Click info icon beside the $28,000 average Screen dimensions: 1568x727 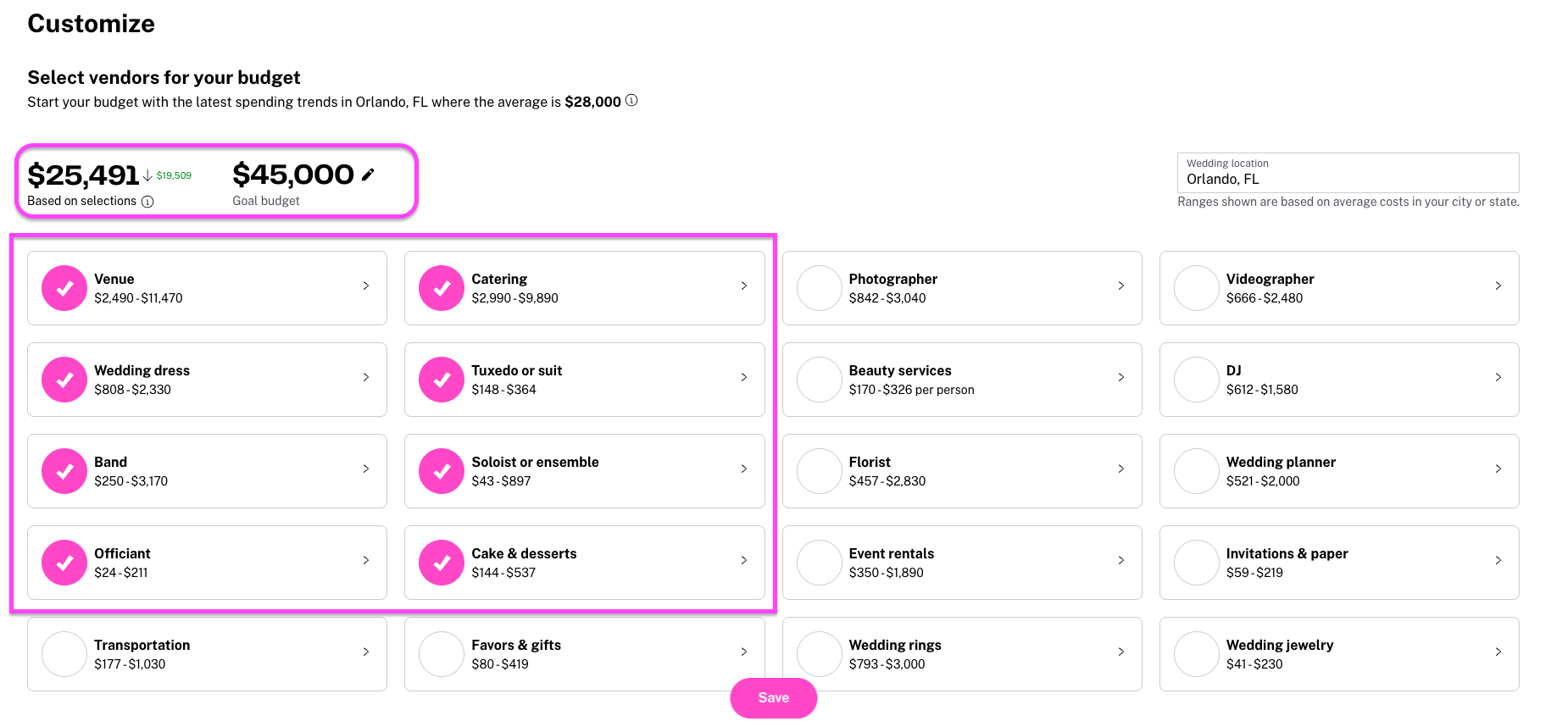(x=631, y=101)
